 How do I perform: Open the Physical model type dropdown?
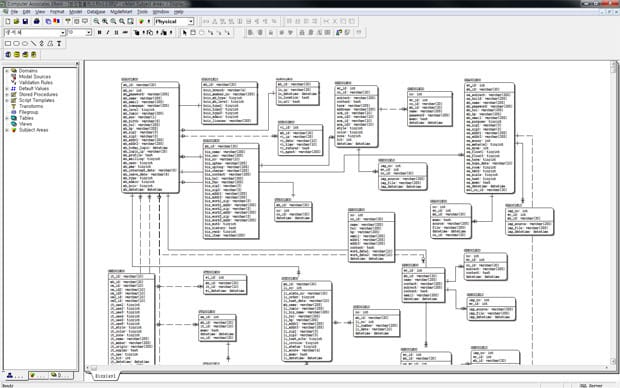click(x=174, y=21)
